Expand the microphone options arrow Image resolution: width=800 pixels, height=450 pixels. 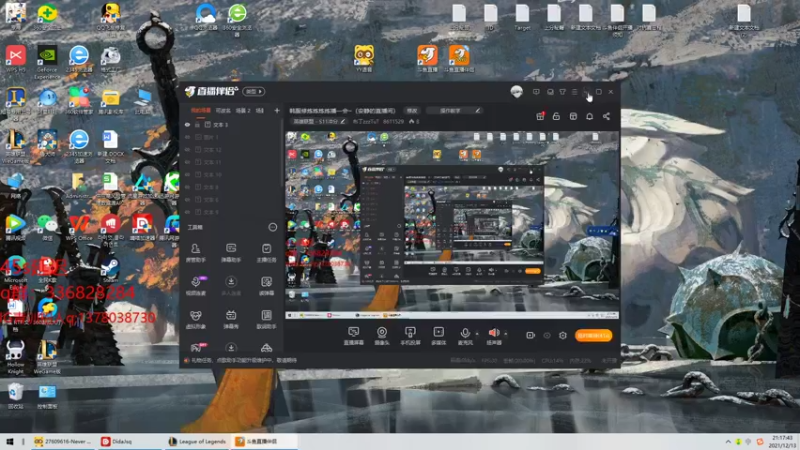coord(477,334)
